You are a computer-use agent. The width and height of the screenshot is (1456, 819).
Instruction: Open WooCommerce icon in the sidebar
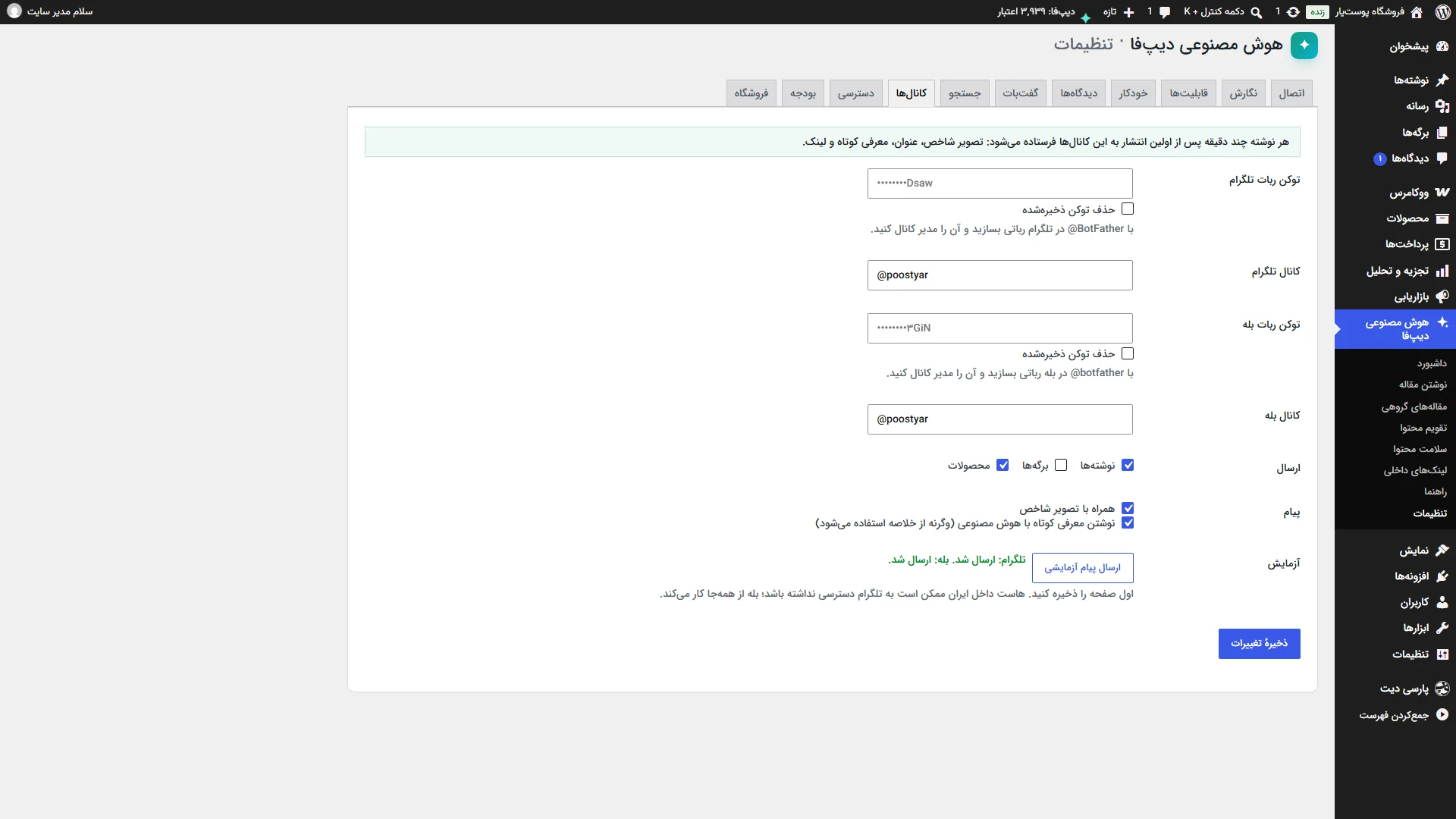[1442, 193]
